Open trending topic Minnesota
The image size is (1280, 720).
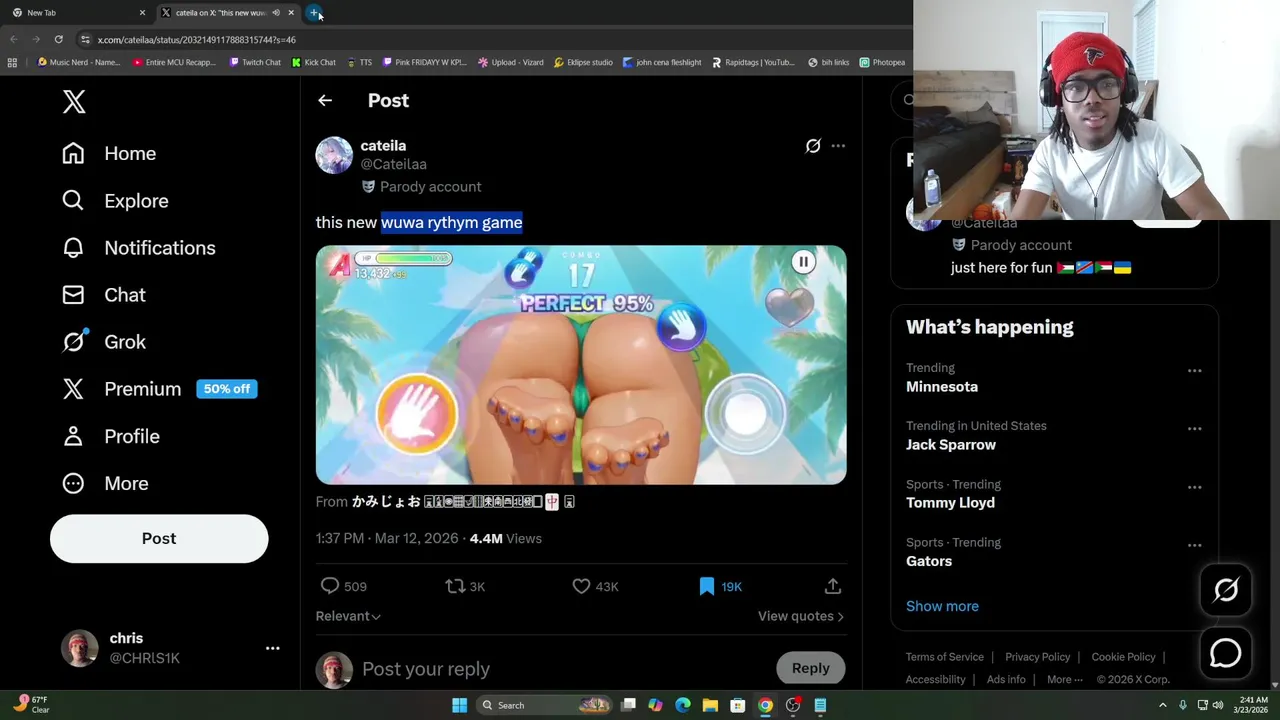[x=942, y=386]
